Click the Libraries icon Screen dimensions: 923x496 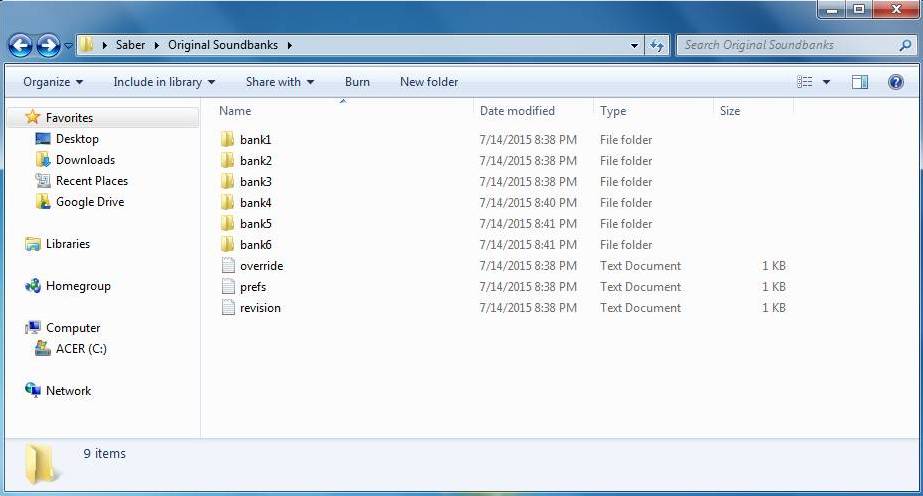tap(32, 244)
